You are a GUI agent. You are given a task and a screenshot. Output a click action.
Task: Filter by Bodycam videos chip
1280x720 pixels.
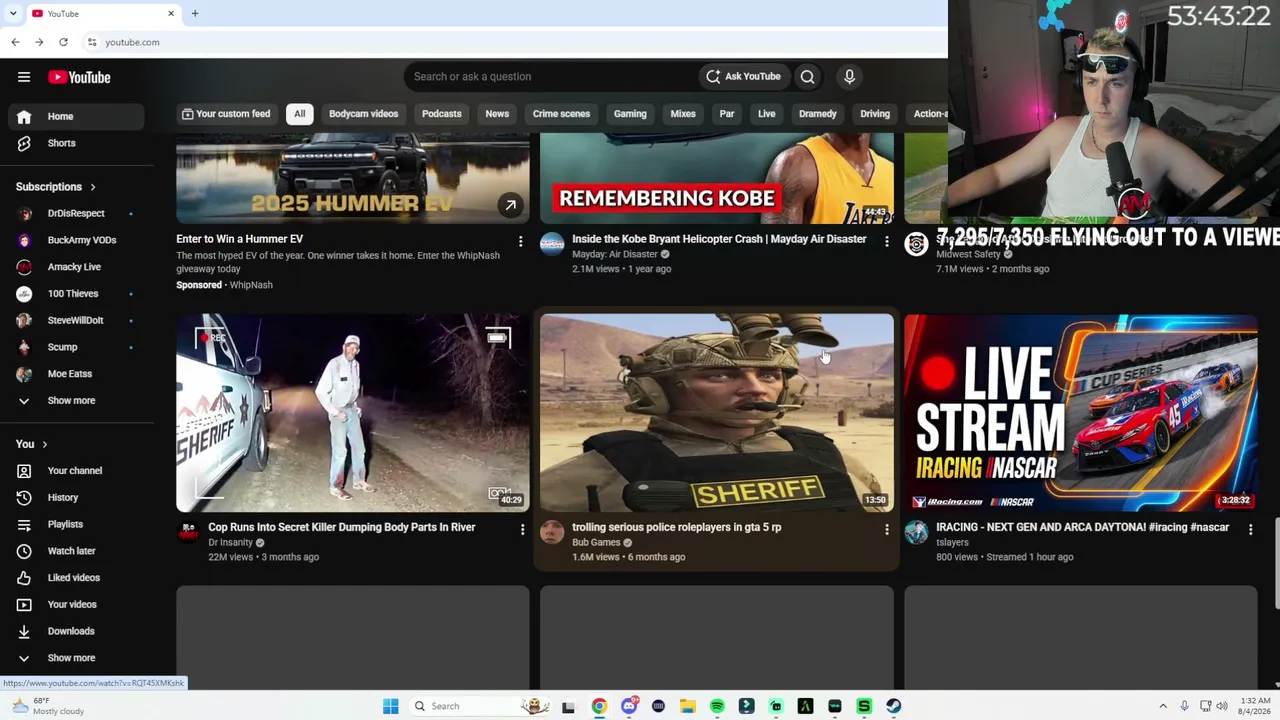point(363,114)
